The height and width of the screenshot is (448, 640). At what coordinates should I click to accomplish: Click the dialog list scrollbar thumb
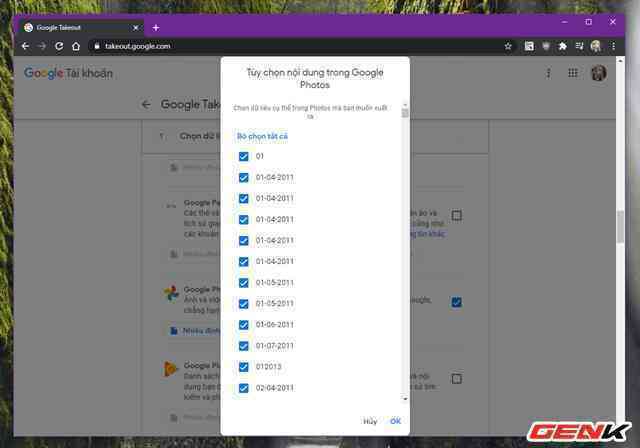click(x=405, y=113)
